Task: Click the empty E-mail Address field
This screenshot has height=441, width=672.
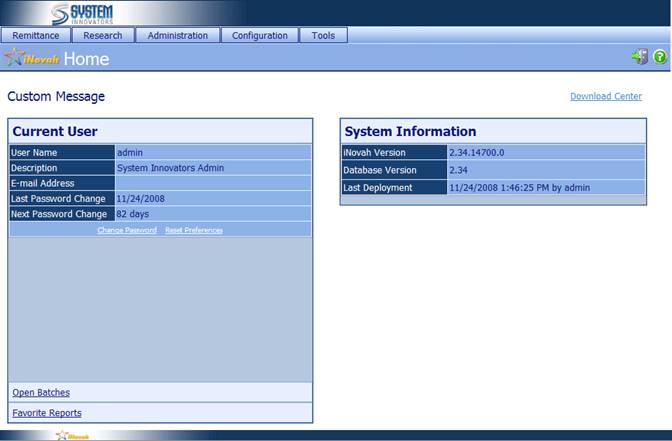Action: (212, 183)
